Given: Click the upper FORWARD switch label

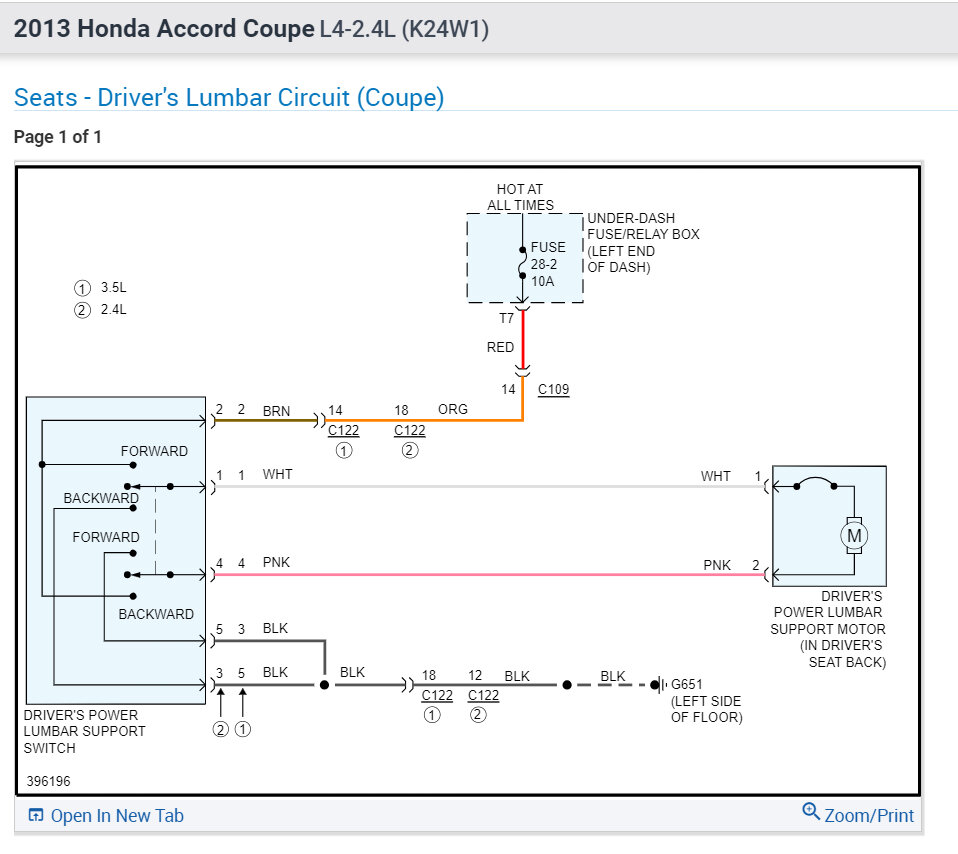Looking at the screenshot, I should 154,451.
